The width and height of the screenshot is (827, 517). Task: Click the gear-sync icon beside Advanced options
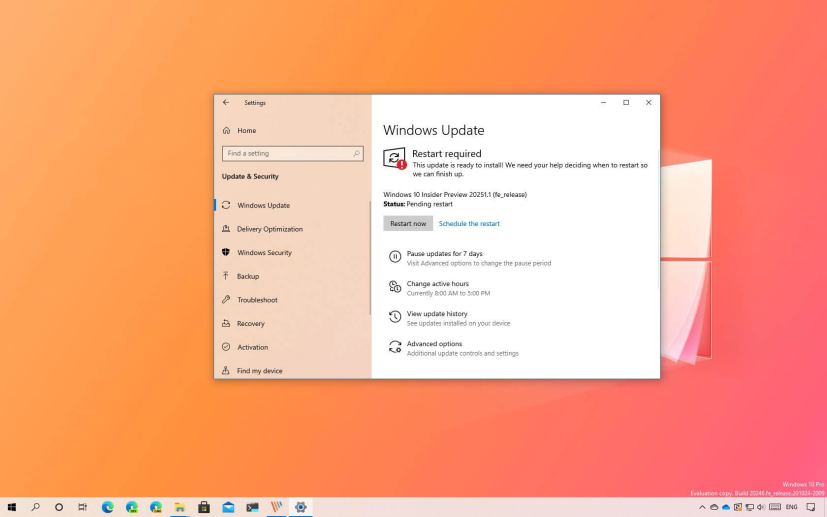coord(395,347)
